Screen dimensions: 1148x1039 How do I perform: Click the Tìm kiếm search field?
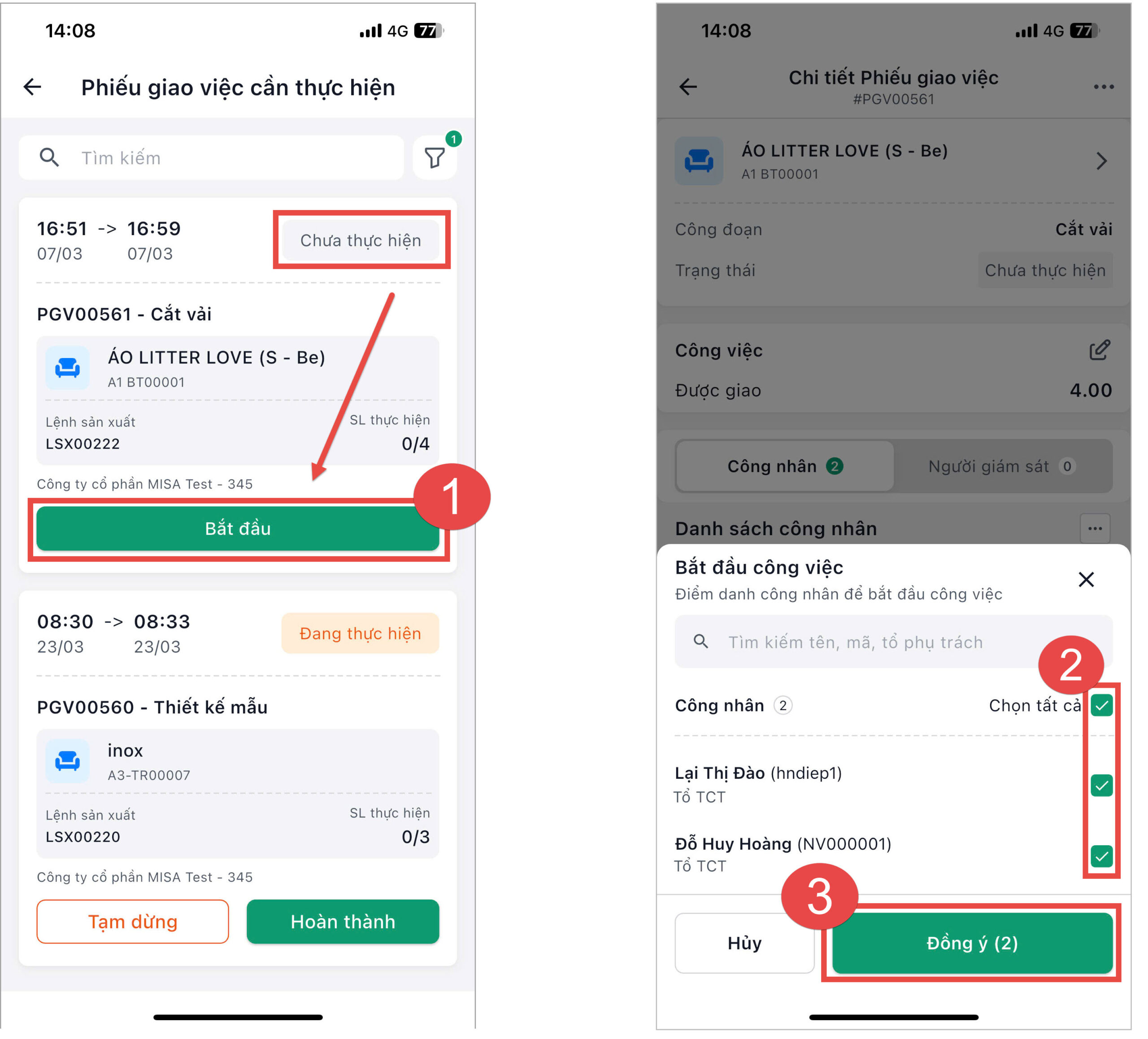(x=211, y=158)
